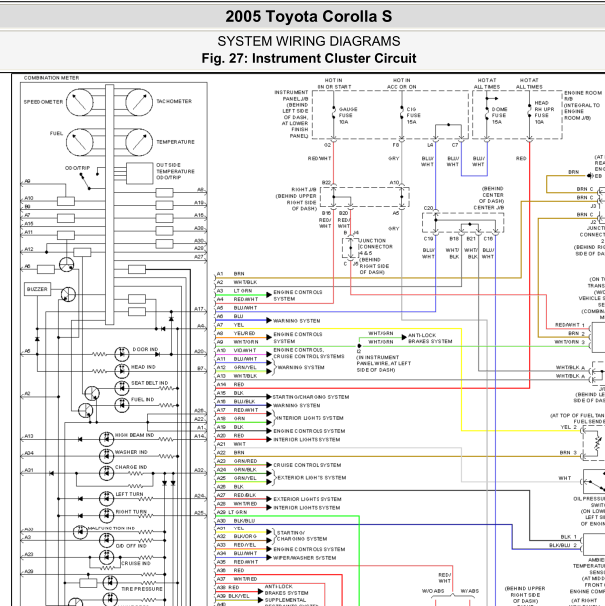The image size is (605, 606).
Task: Click the "TACHOMETER" label
Action: point(174,101)
